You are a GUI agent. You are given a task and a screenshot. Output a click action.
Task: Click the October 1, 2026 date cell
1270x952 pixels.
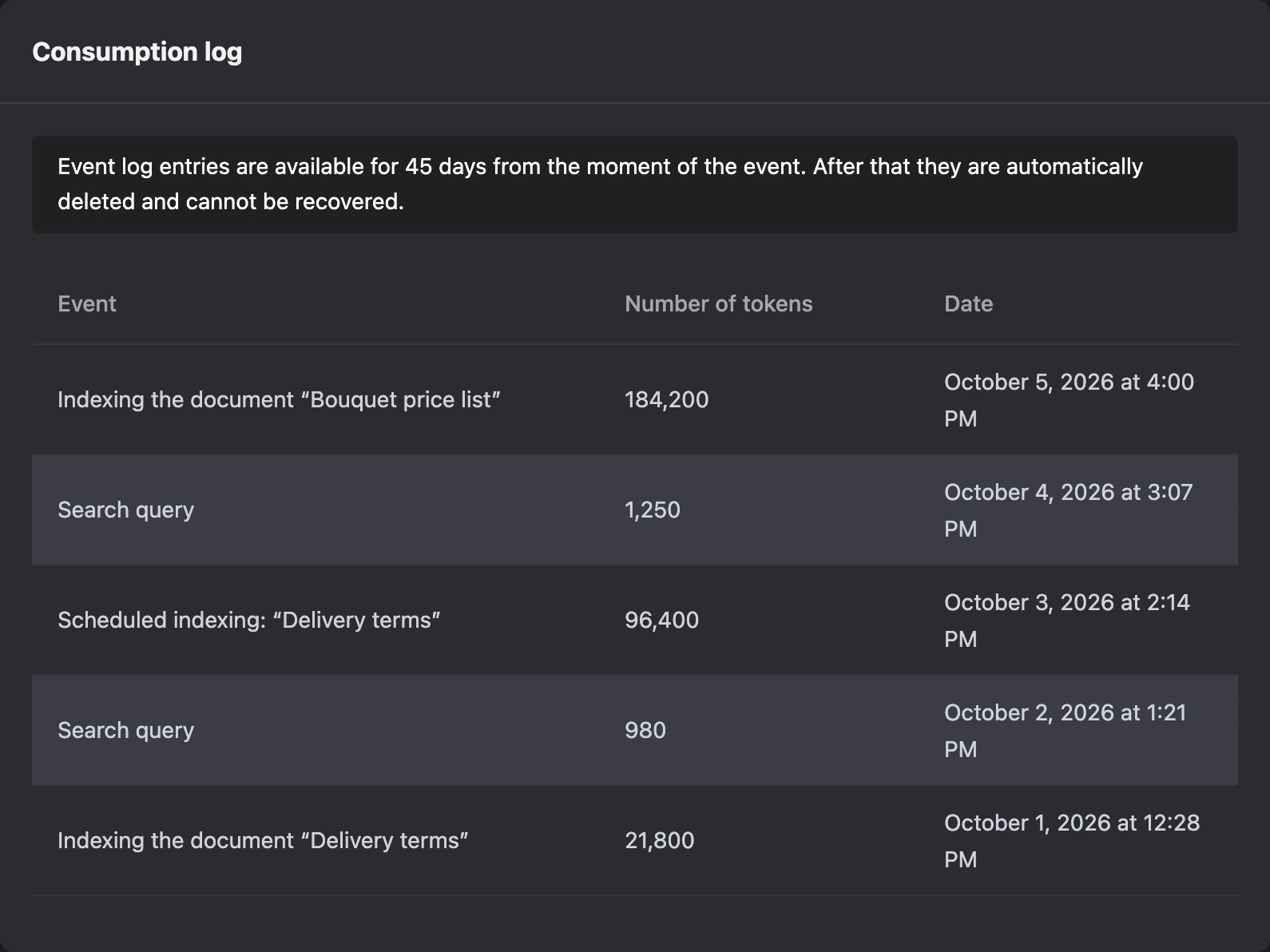[x=1072, y=841]
